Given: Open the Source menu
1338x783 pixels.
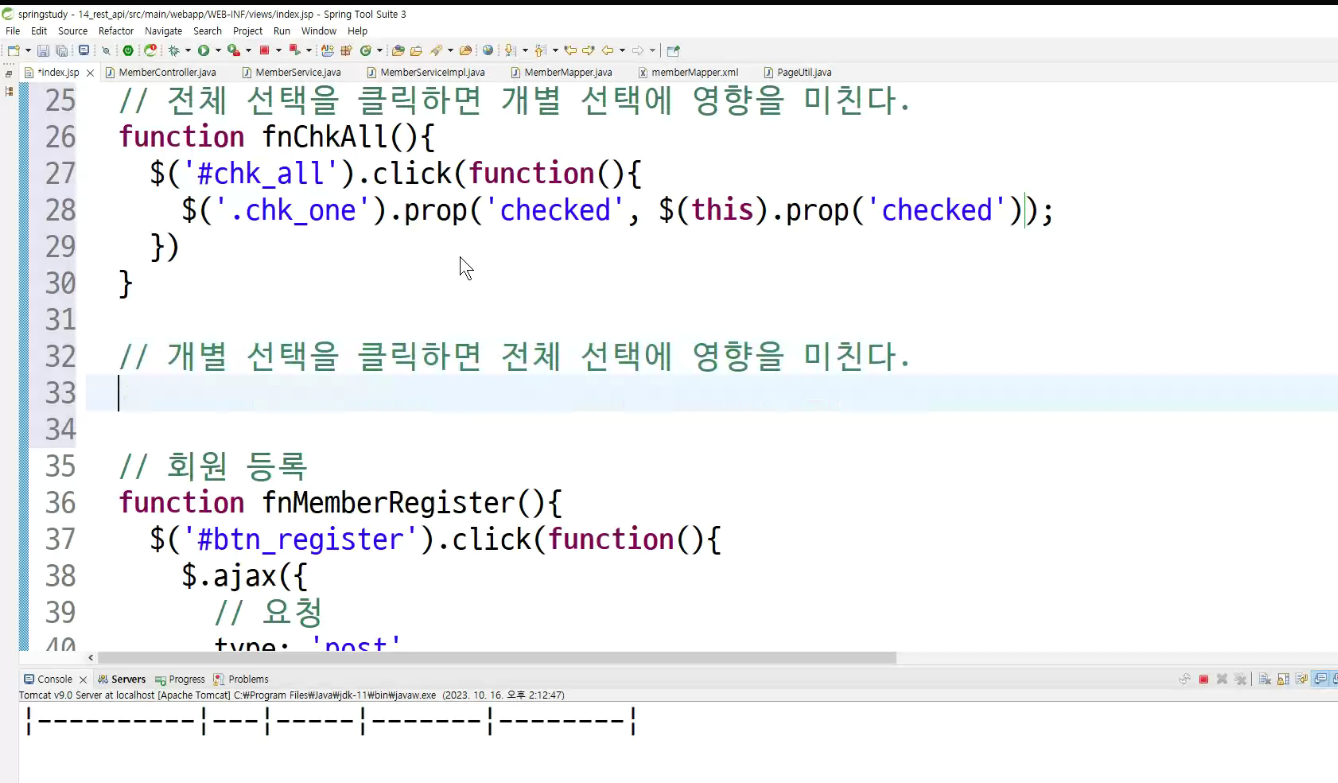Looking at the screenshot, I should coord(73,31).
